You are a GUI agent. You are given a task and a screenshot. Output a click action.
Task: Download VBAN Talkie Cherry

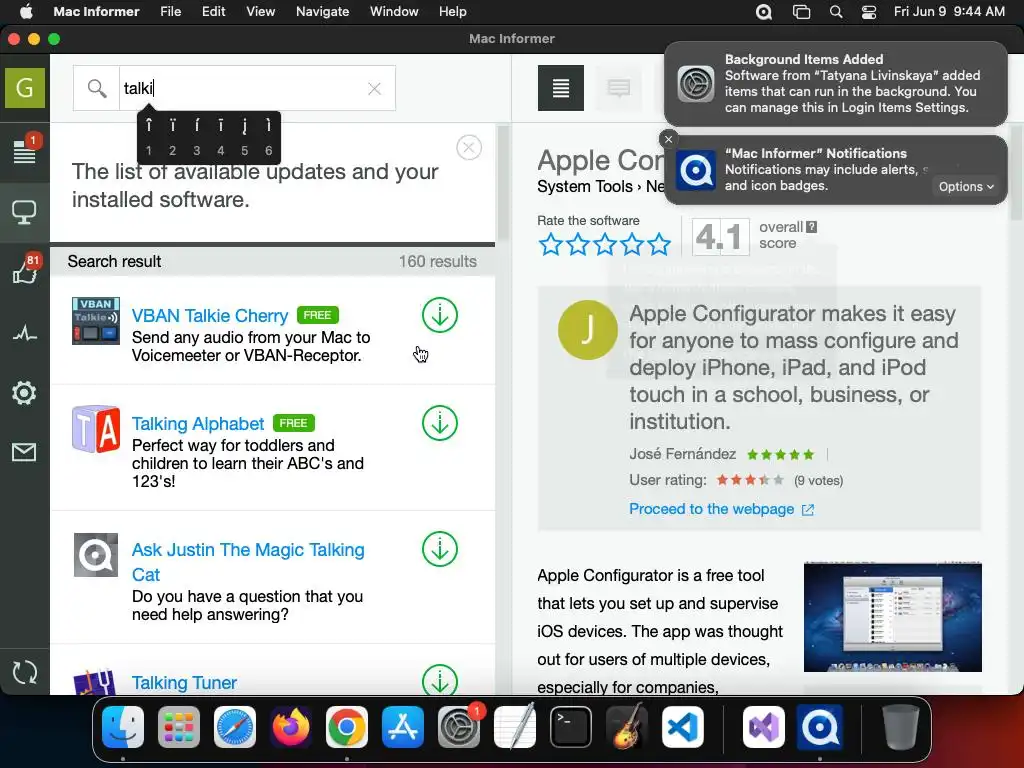point(440,315)
